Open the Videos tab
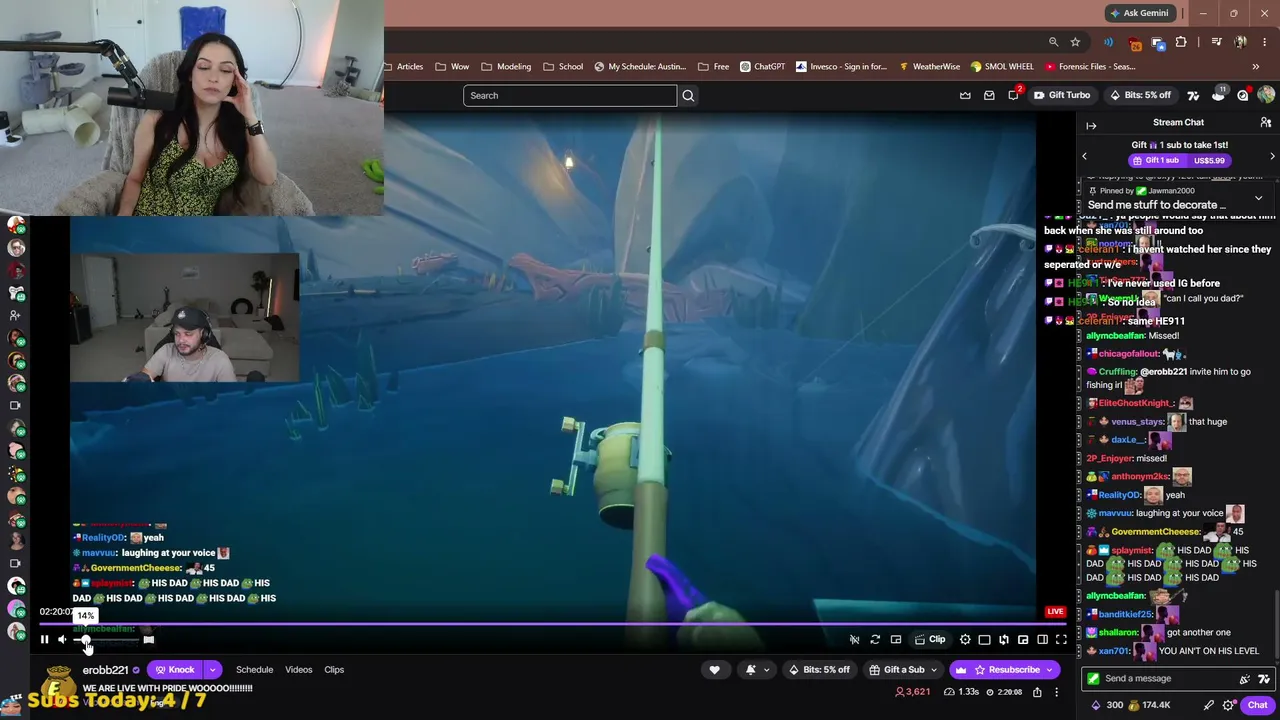The image size is (1280, 720). pyautogui.click(x=299, y=670)
